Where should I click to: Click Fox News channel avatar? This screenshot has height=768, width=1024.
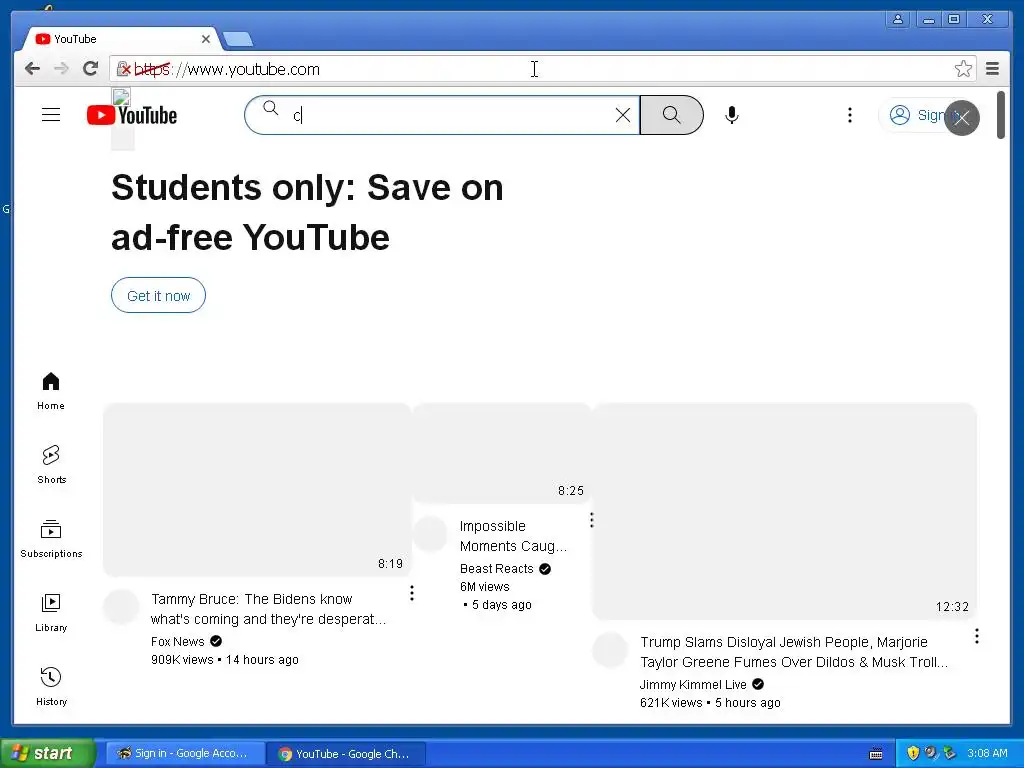121,607
